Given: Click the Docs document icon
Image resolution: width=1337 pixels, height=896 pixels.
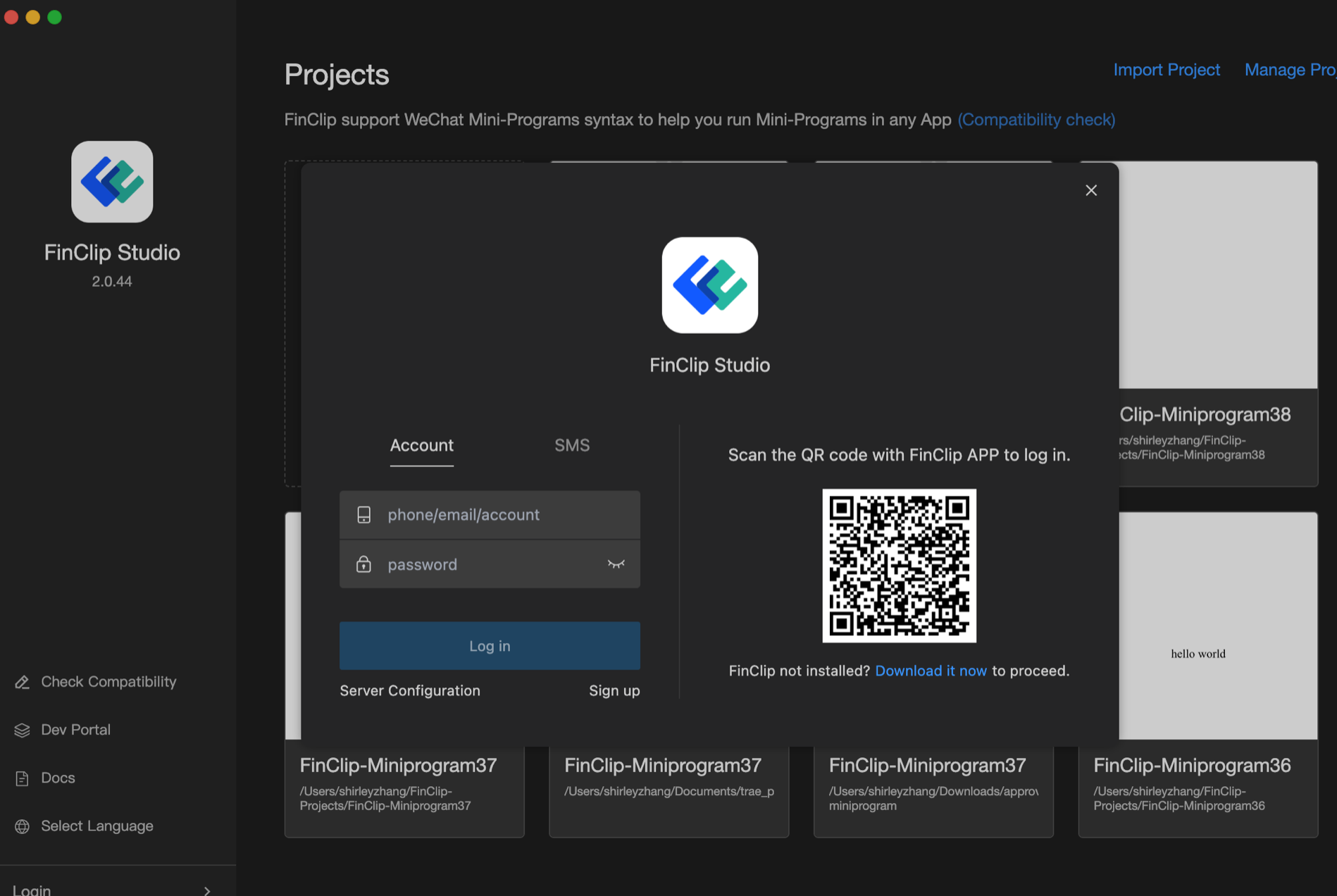Looking at the screenshot, I should (23, 778).
